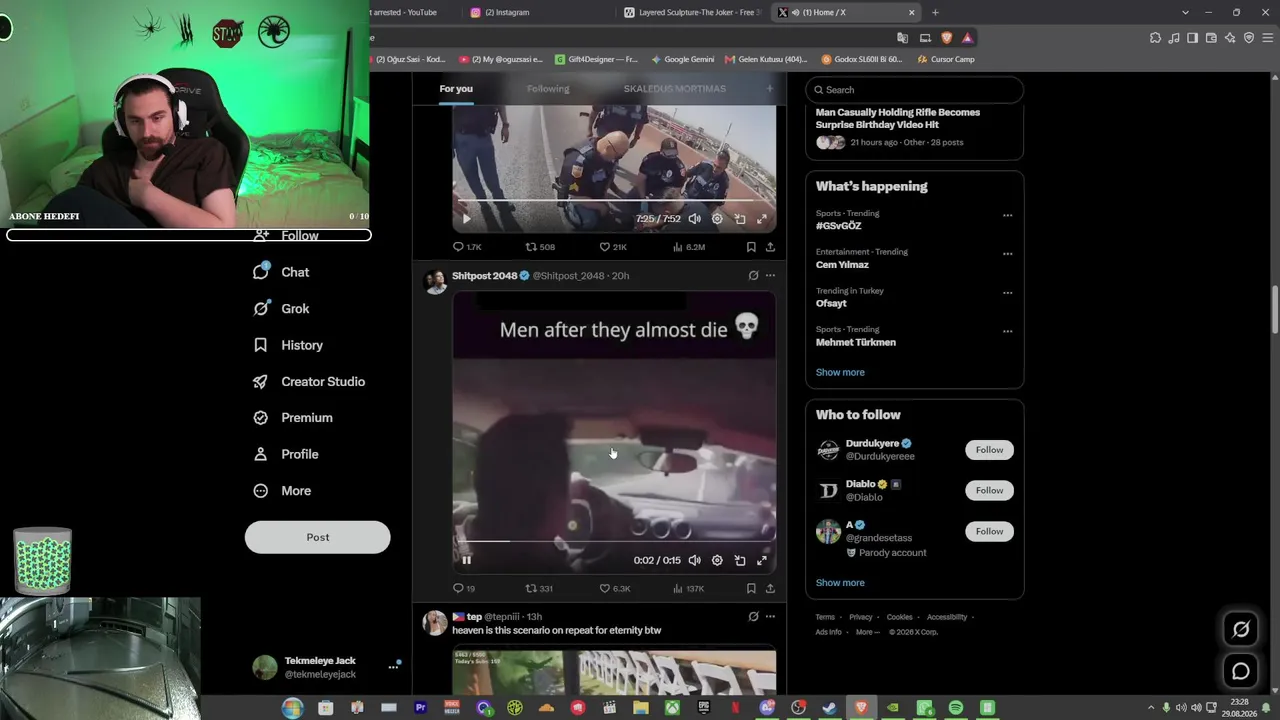Pause the Shitpost 2048 video
This screenshot has height=720, width=1280.
click(466, 560)
